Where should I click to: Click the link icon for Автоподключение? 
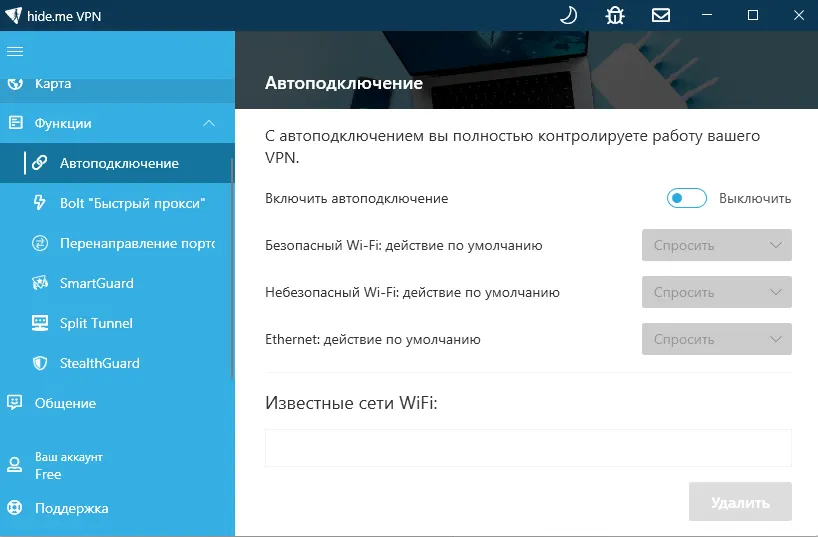[x=40, y=163]
